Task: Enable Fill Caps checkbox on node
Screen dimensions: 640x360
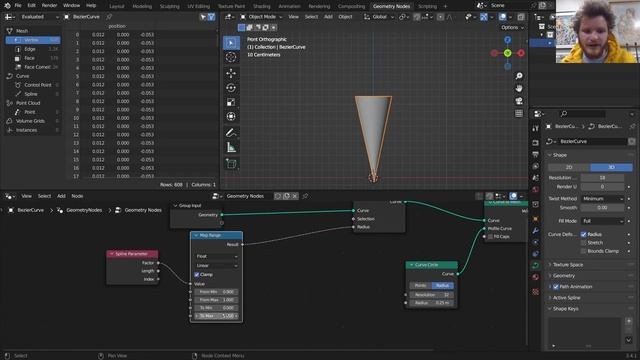Action: pyautogui.click(x=490, y=237)
